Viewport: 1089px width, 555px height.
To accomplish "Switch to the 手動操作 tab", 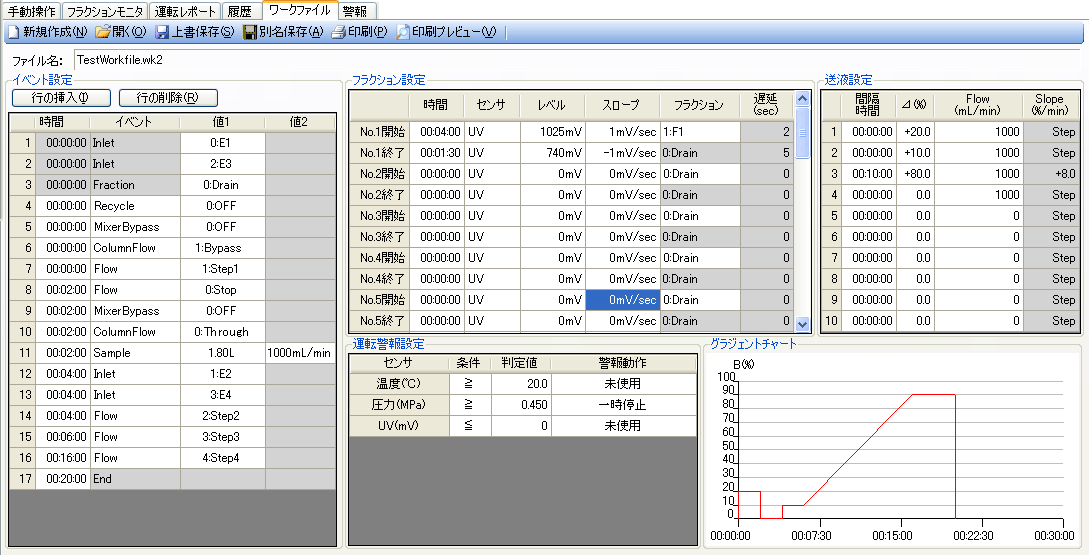I will click(32, 12).
